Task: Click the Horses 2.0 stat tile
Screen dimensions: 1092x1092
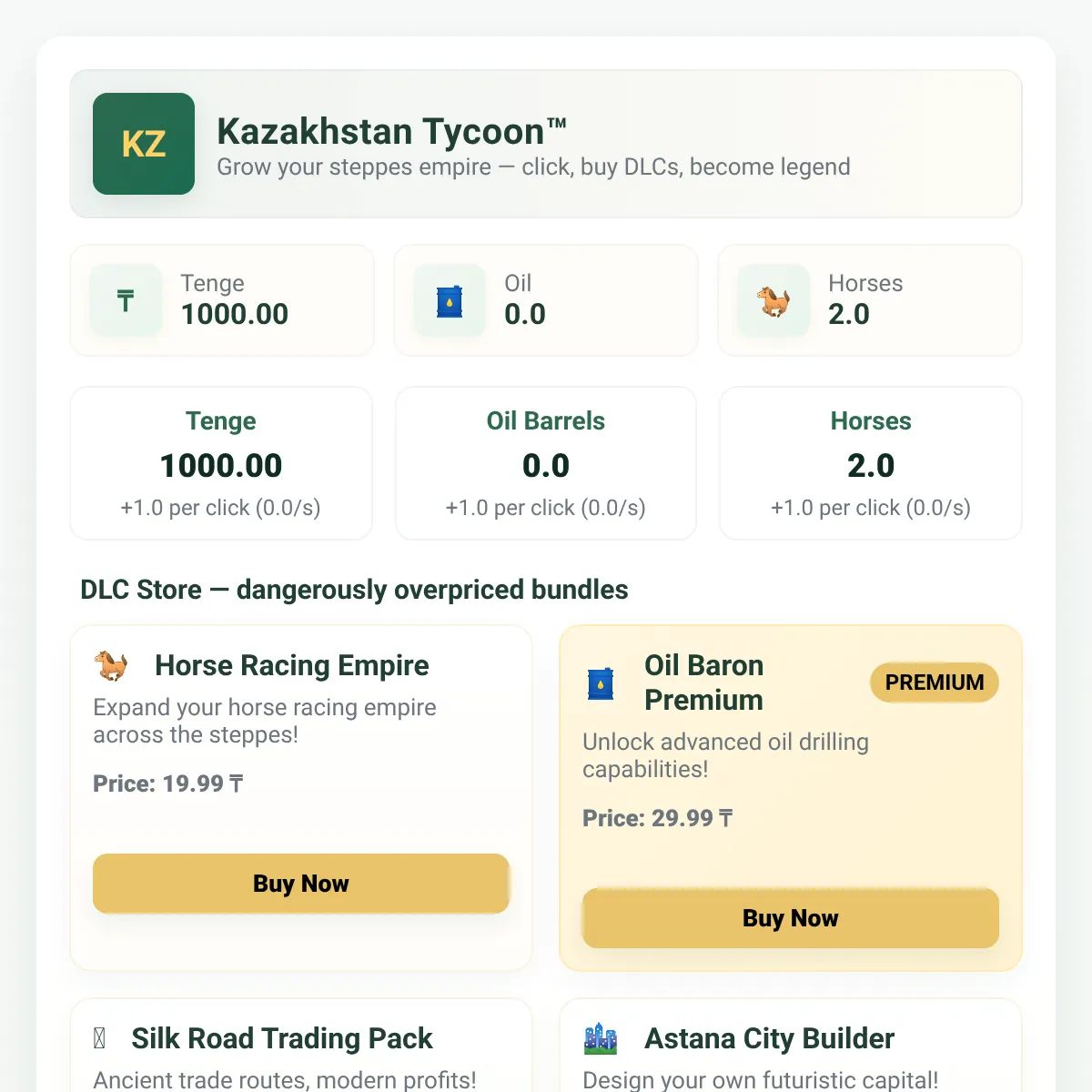Action: (870, 300)
